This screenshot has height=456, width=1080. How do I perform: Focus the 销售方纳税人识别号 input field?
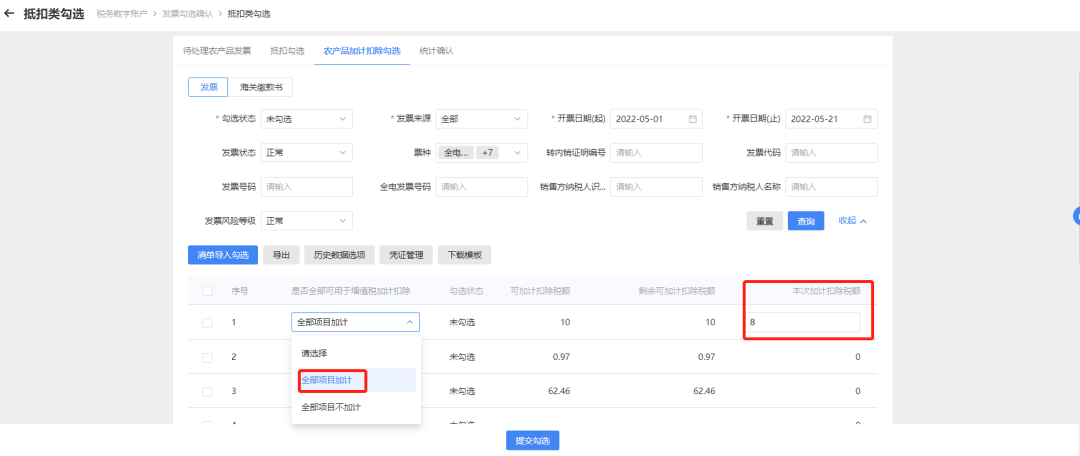[656, 187]
